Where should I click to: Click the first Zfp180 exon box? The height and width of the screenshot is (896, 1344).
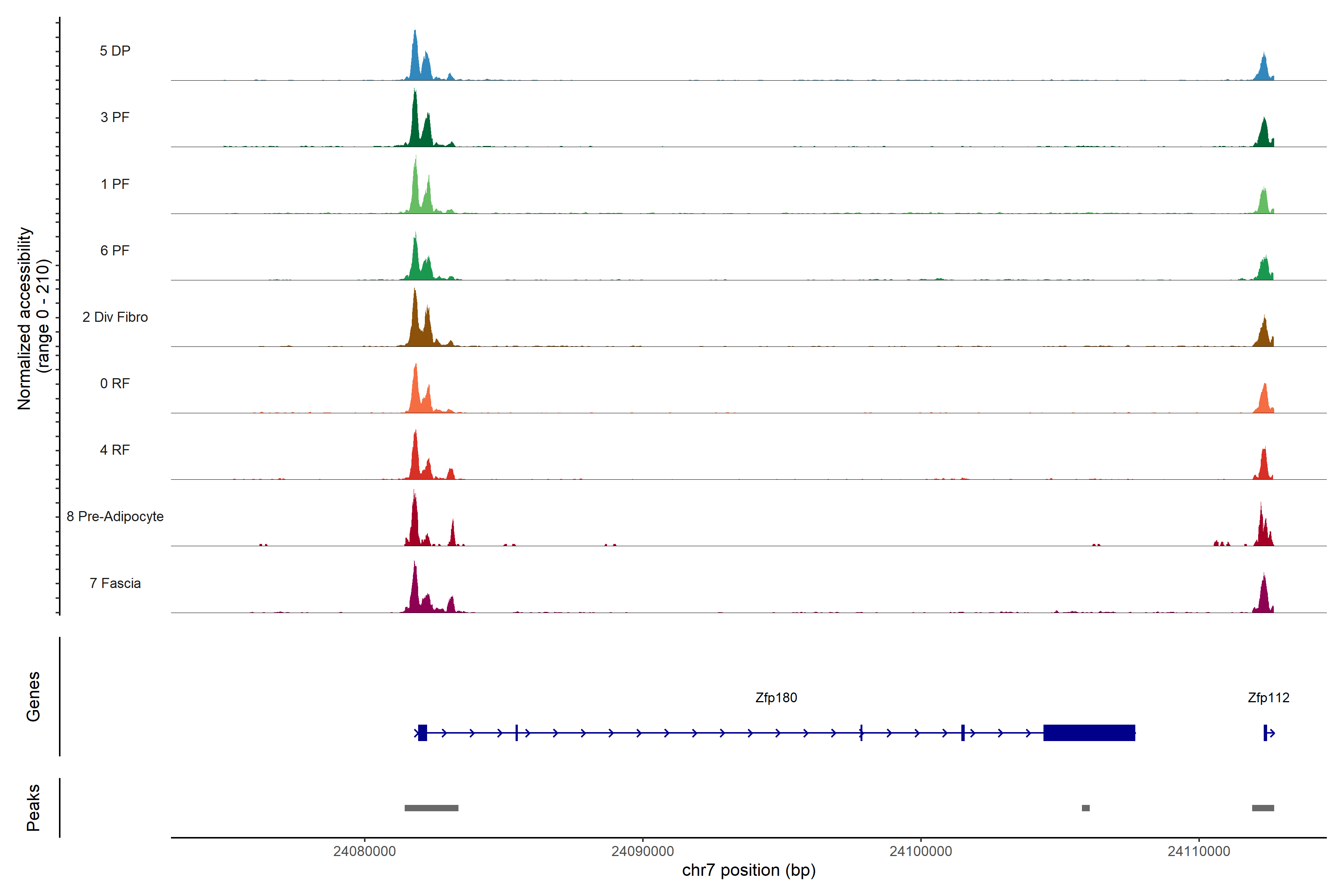(422, 732)
